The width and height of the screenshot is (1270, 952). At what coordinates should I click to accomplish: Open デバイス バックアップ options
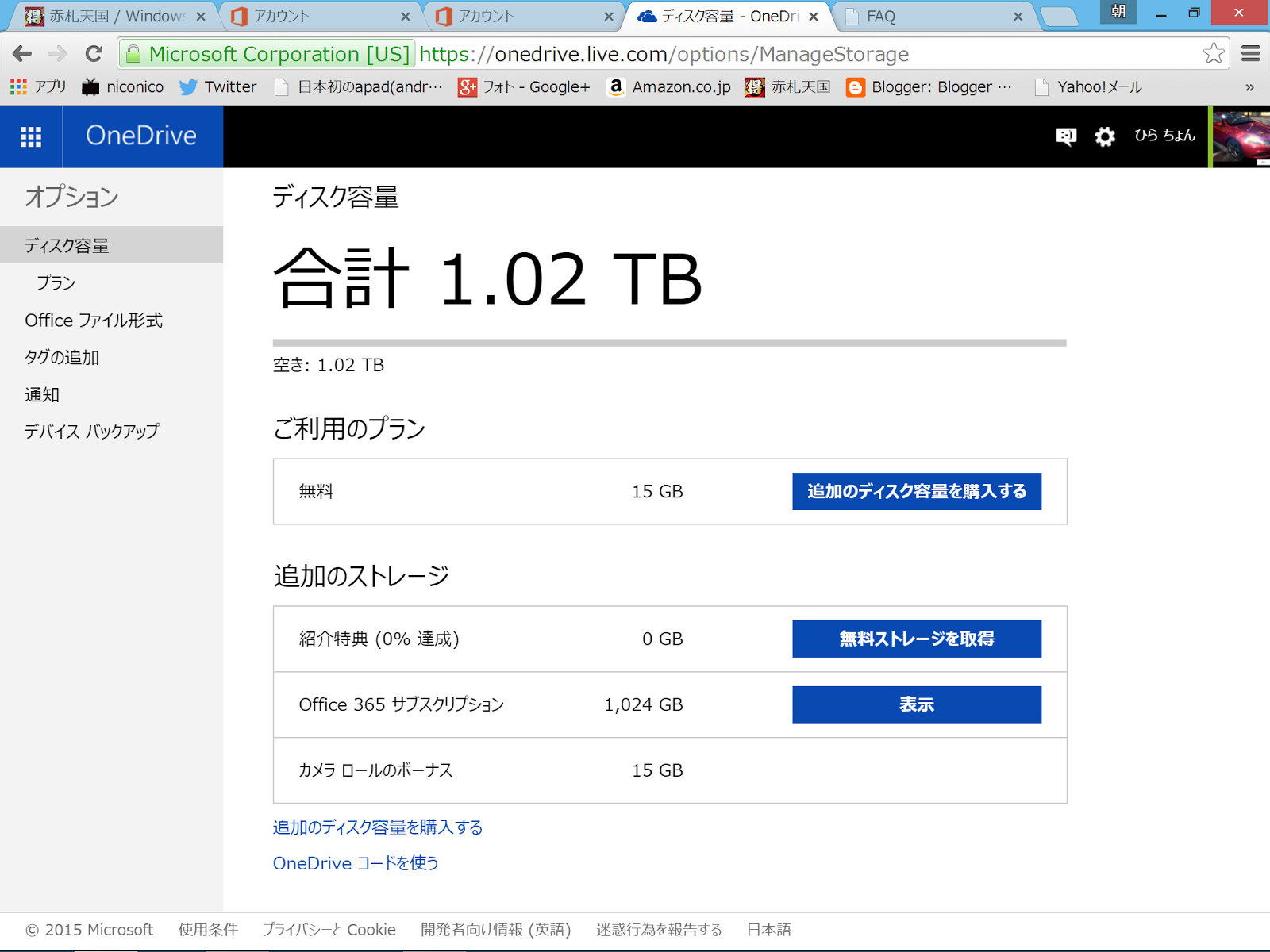click(92, 432)
